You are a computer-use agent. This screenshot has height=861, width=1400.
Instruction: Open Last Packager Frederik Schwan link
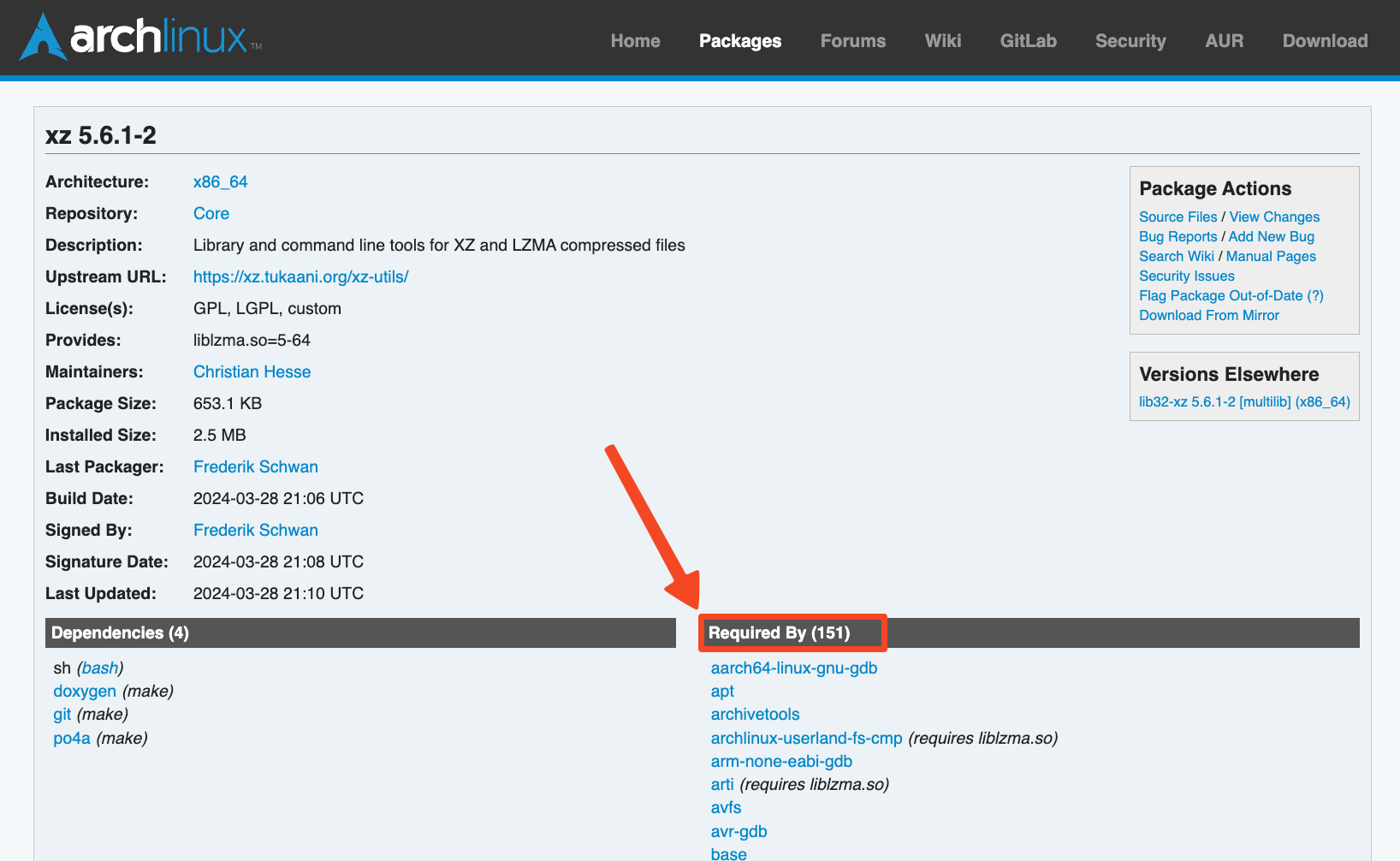pos(256,467)
